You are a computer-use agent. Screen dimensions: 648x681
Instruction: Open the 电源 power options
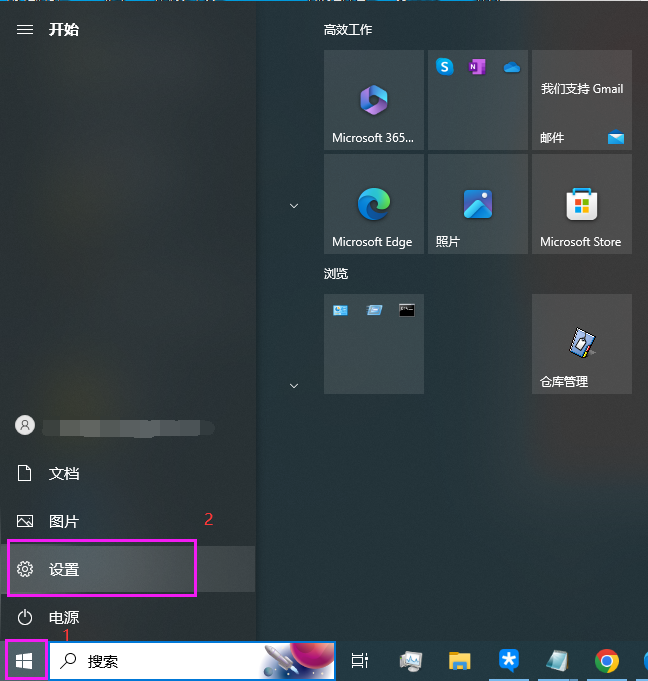(x=128, y=617)
